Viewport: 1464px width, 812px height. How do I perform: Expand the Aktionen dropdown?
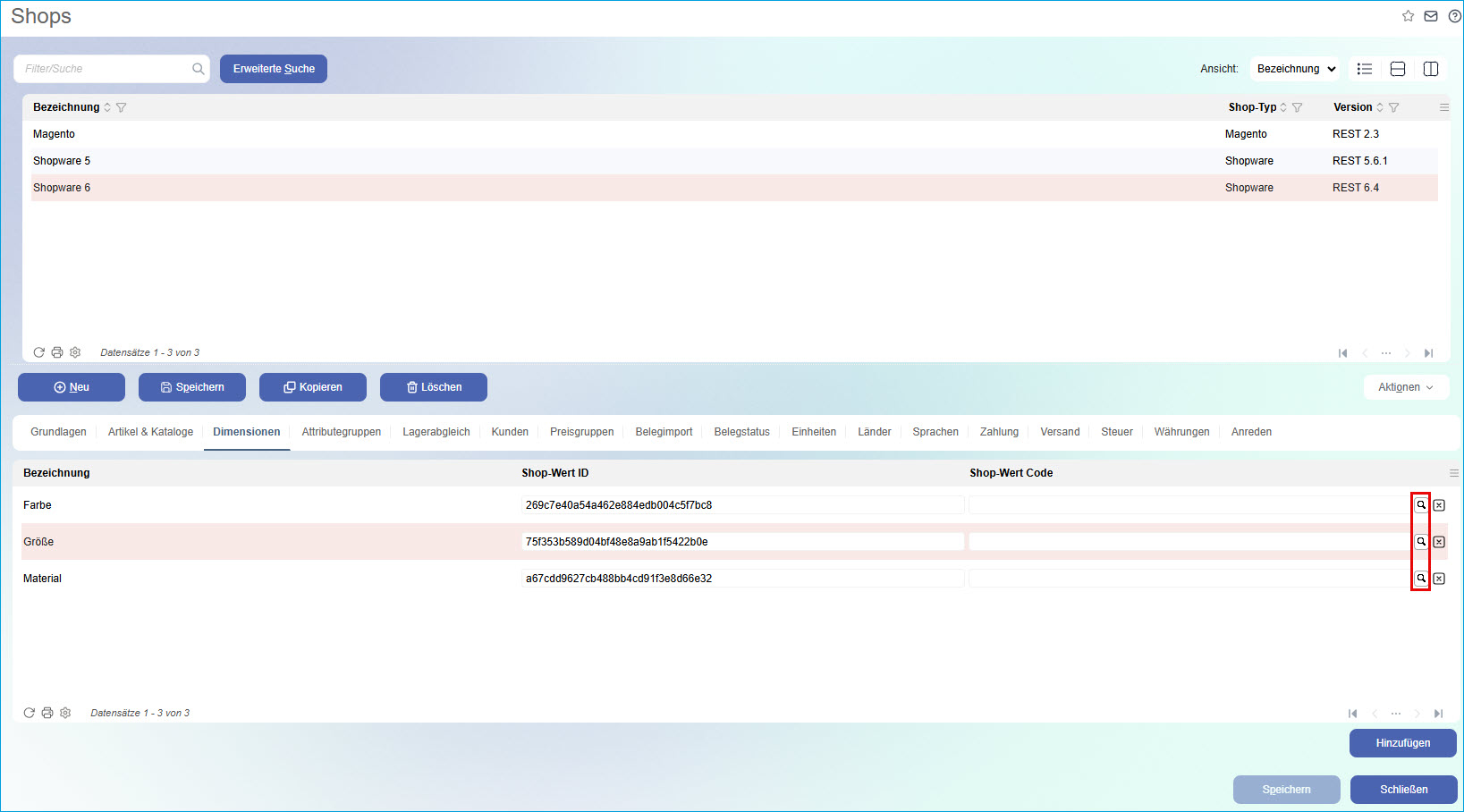click(1406, 387)
